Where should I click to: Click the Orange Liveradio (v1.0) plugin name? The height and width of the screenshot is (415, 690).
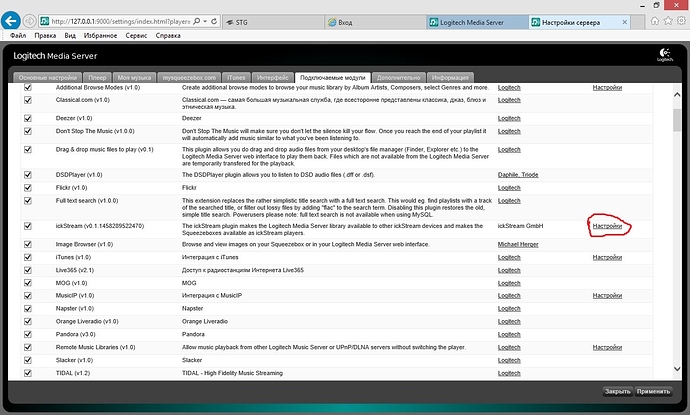coord(87,321)
